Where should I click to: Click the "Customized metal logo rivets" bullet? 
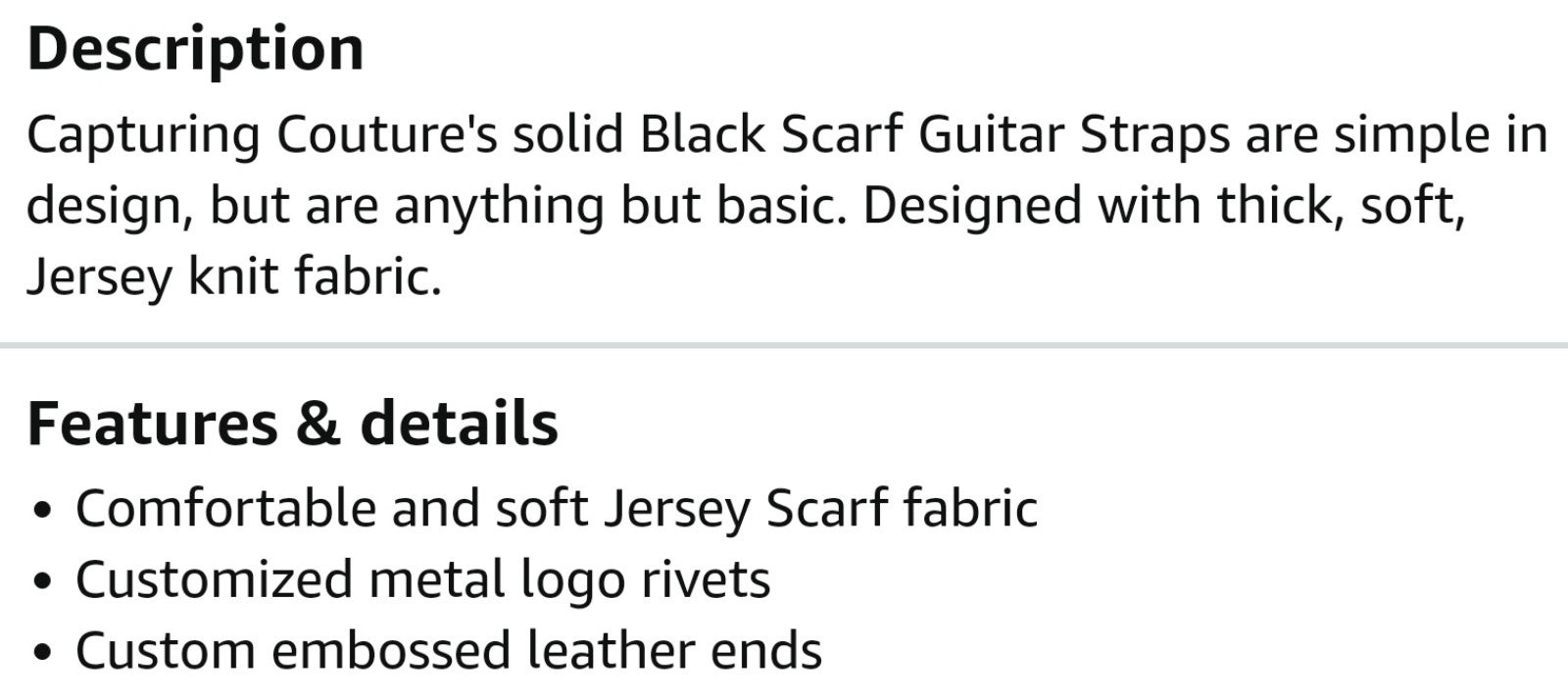(423, 579)
